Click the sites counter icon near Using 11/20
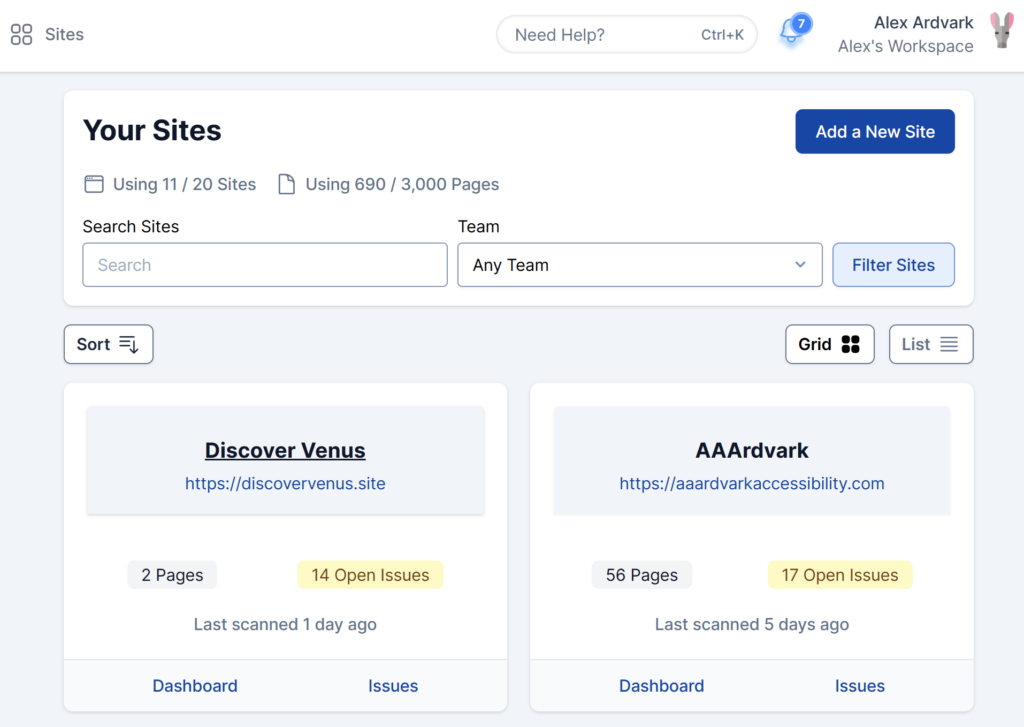 coord(93,184)
